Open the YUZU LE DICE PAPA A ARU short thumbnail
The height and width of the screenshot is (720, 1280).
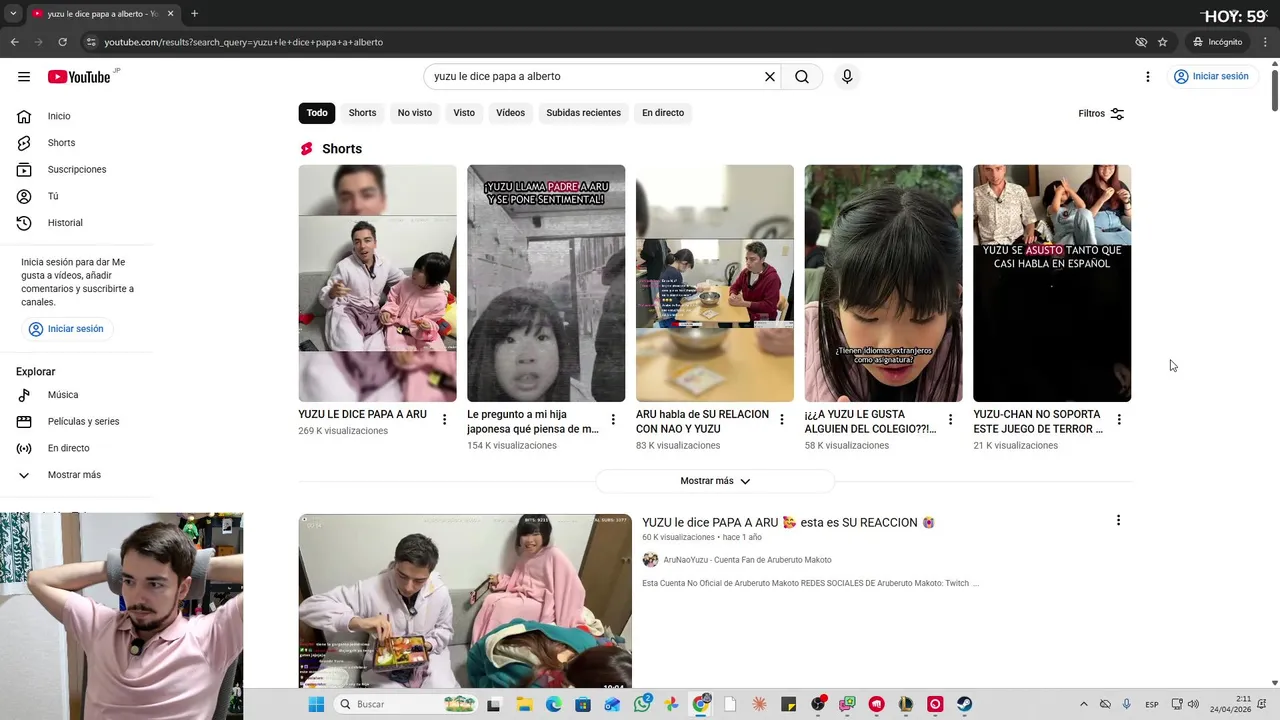(377, 283)
